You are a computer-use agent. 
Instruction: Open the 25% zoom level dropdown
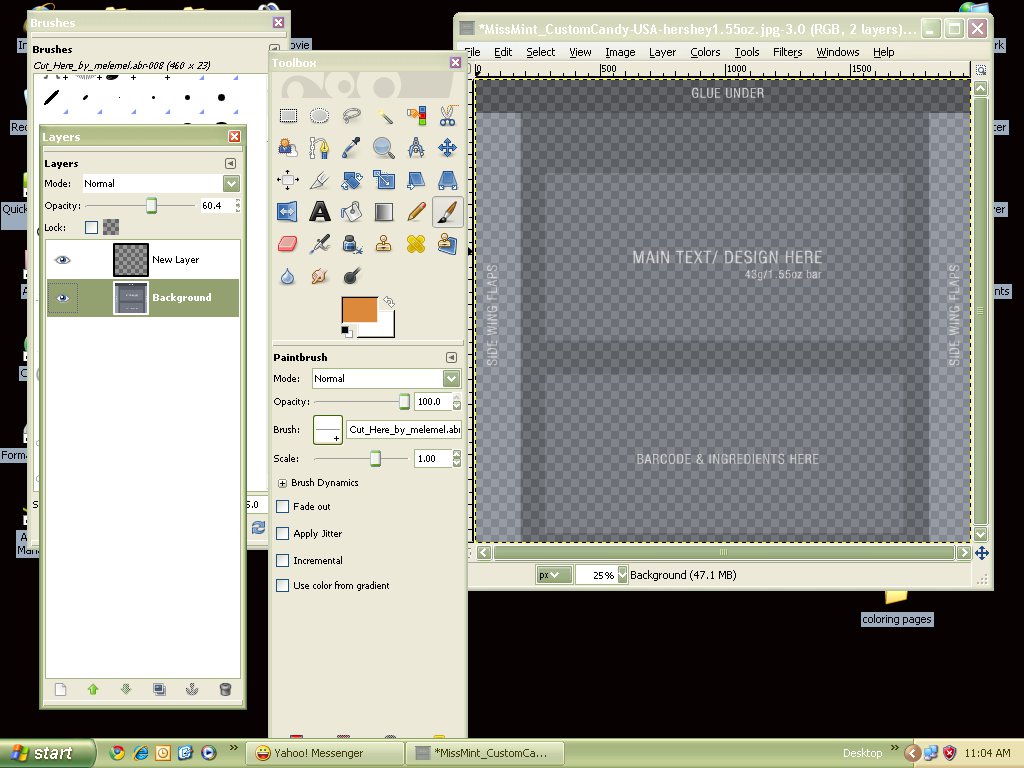point(622,575)
